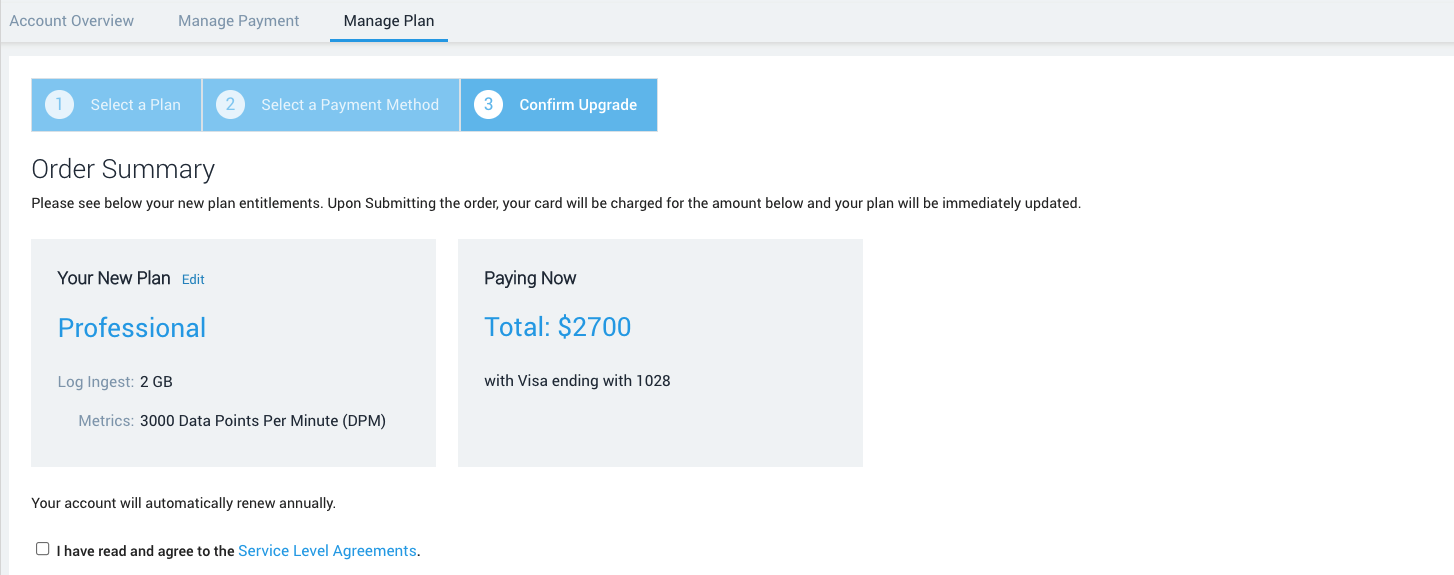Click the step 3 number circle
1454x575 pixels.
point(488,105)
